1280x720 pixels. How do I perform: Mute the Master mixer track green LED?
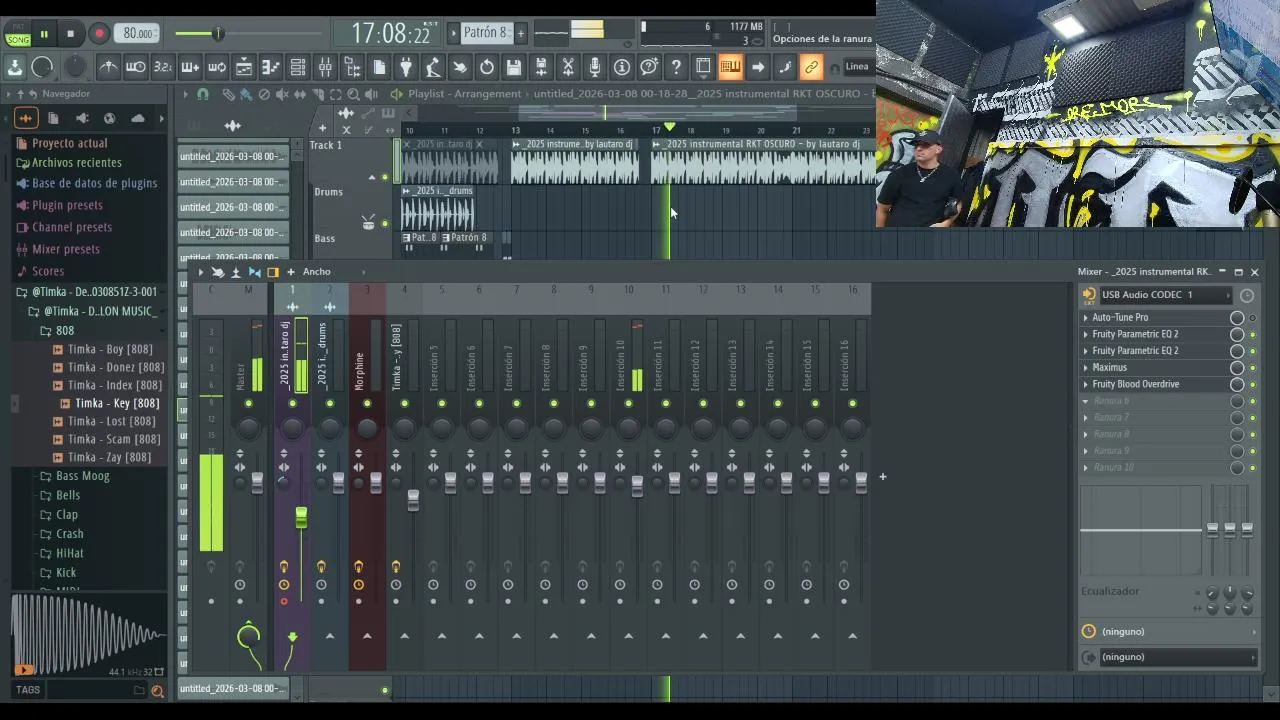tap(249, 403)
